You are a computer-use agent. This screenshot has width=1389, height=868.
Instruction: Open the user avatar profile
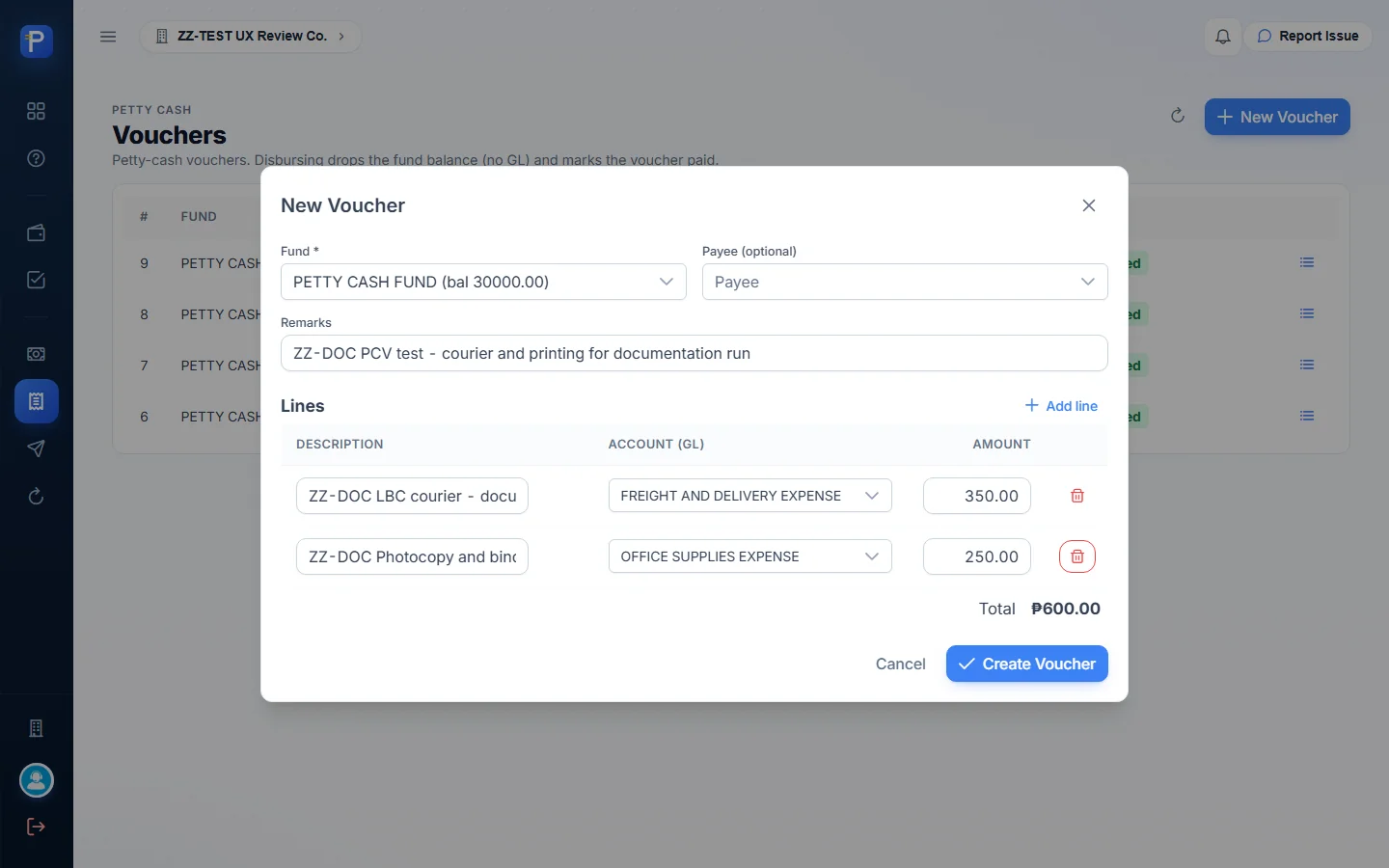(x=37, y=780)
